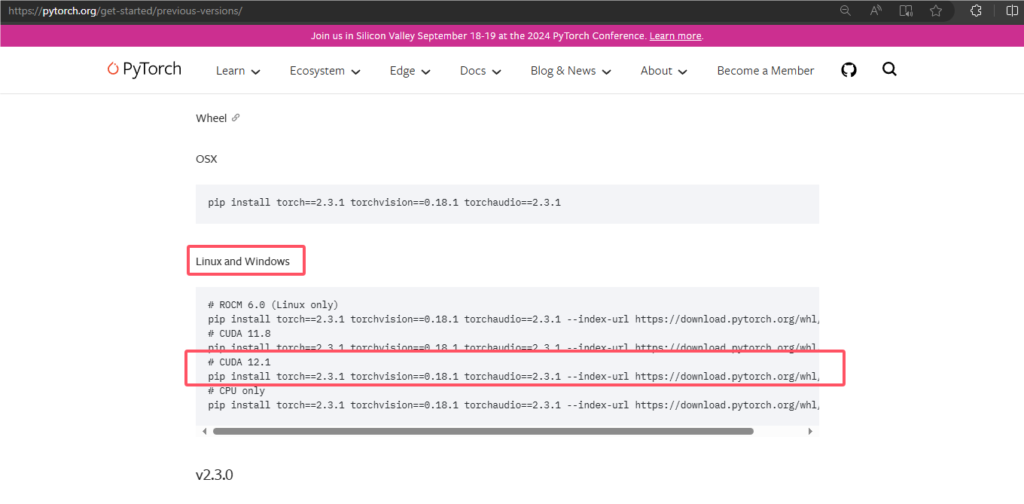Click the pip install command under CPU only
Screen dimensions: 1024x504
[x=513, y=405]
